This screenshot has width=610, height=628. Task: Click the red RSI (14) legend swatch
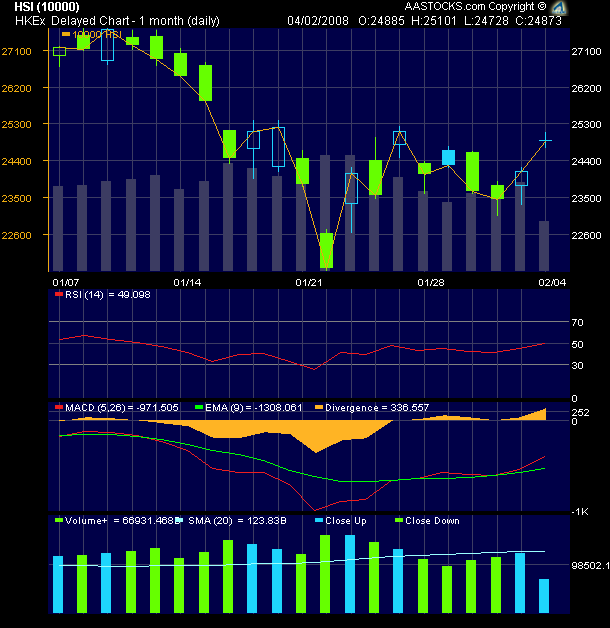(59, 294)
